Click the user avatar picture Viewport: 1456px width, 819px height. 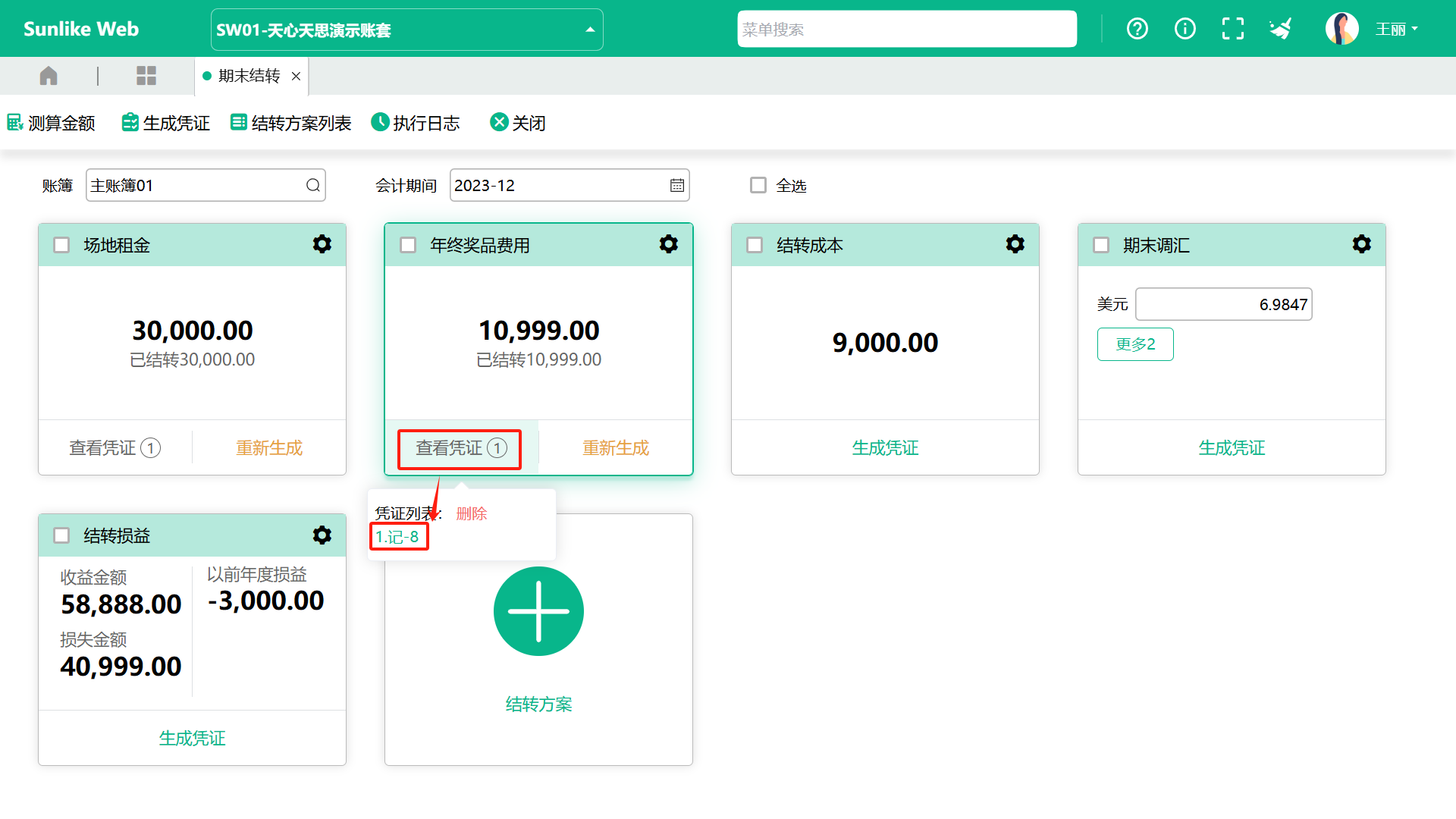click(1341, 29)
